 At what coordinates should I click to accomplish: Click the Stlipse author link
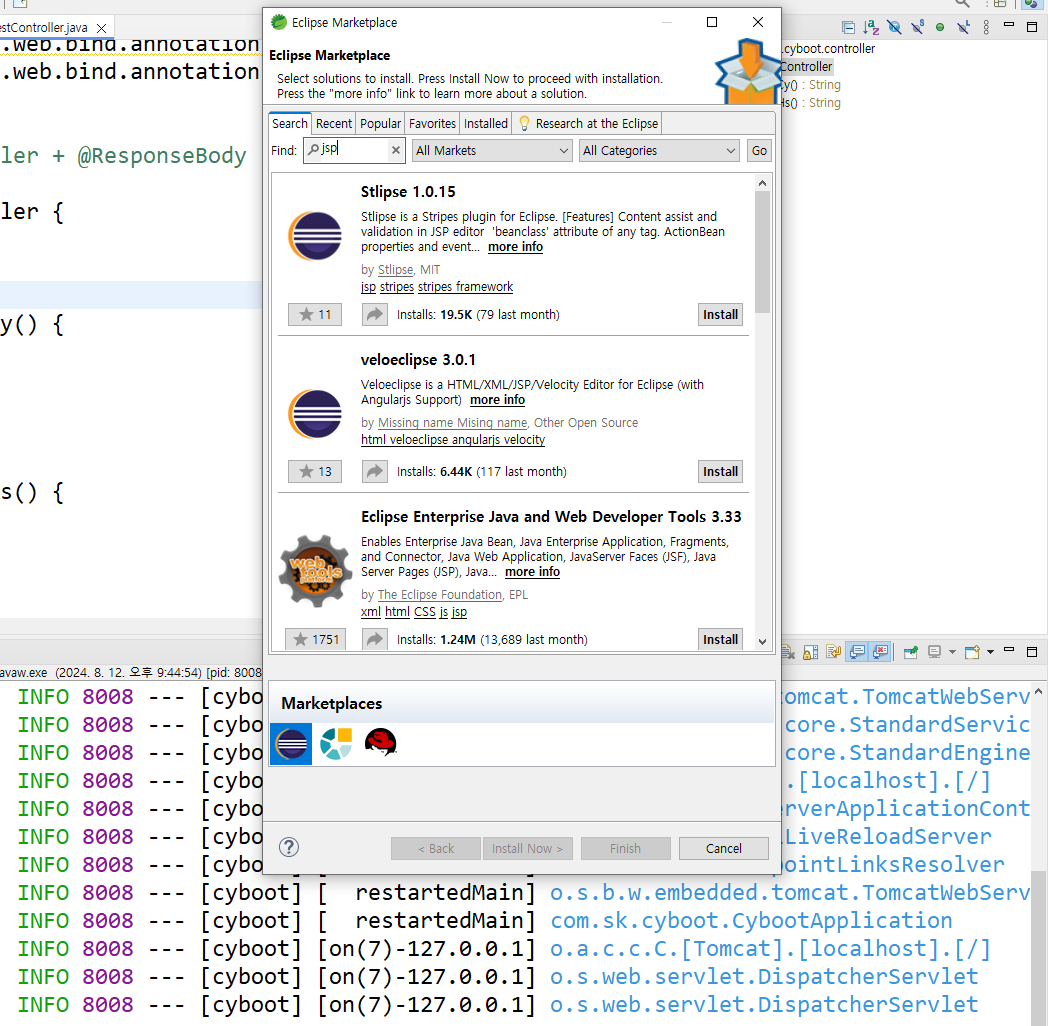pos(396,269)
